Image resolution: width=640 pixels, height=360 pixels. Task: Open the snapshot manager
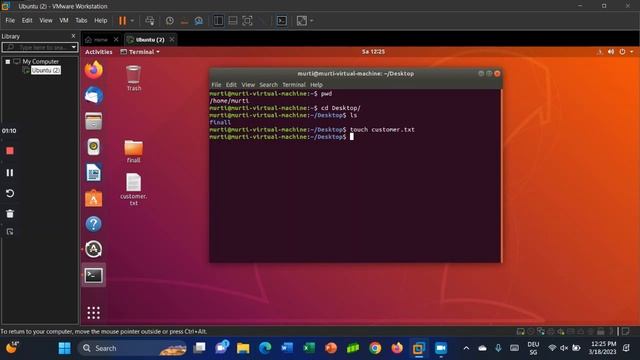point(199,21)
